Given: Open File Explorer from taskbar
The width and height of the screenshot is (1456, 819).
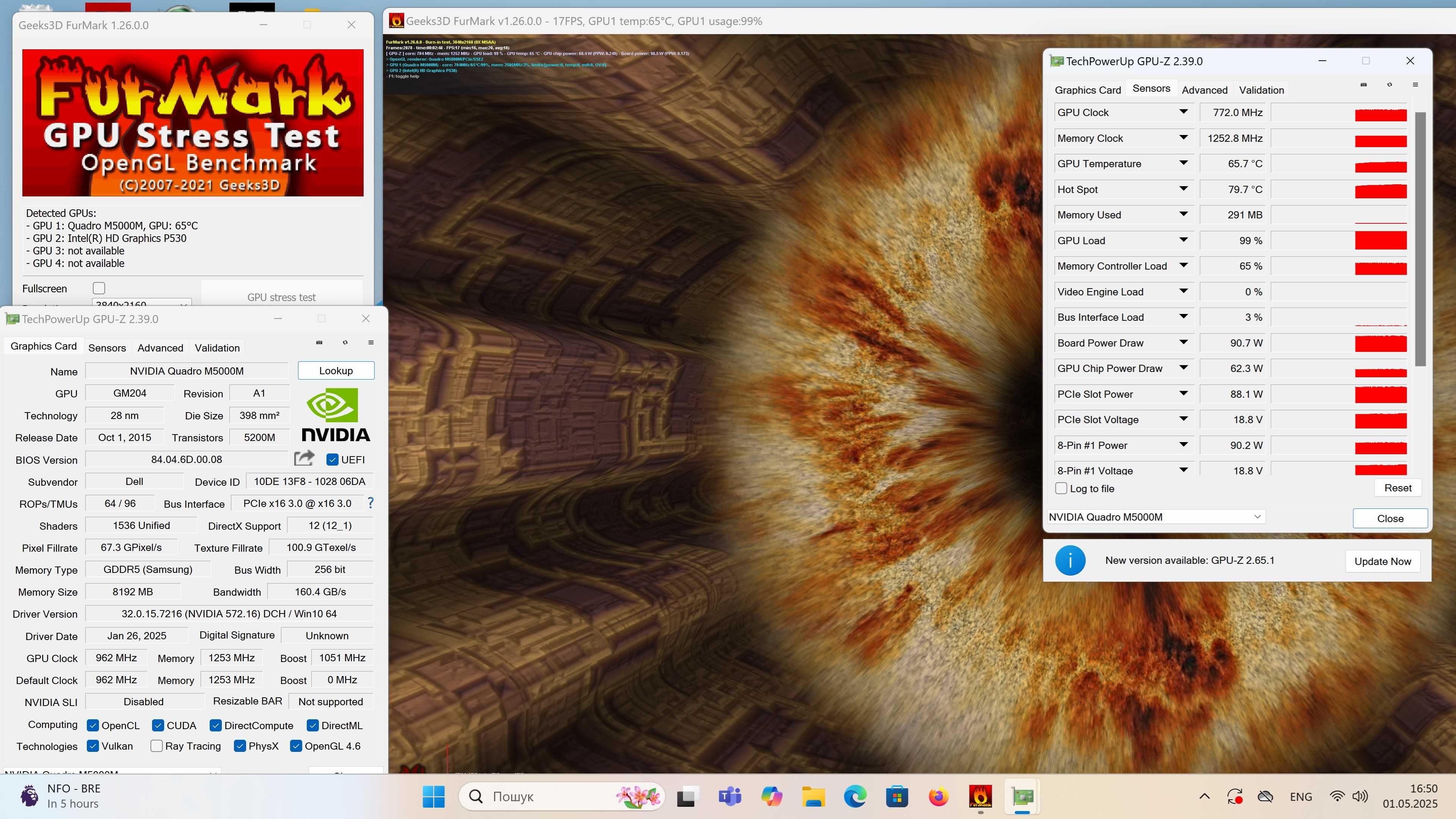Looking at the screenshot, I should pyautogui.click(x=813, y=797).
